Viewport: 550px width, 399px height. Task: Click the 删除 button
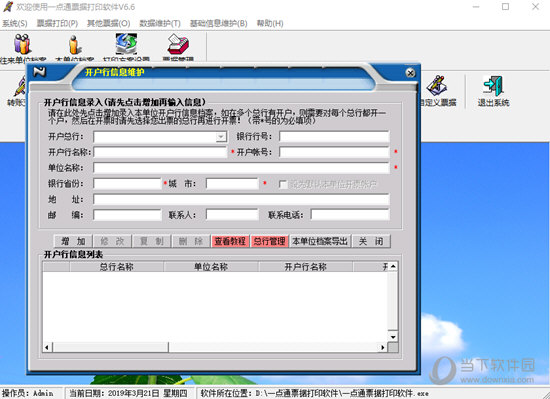pyautogui.click(x=191, y=241)
